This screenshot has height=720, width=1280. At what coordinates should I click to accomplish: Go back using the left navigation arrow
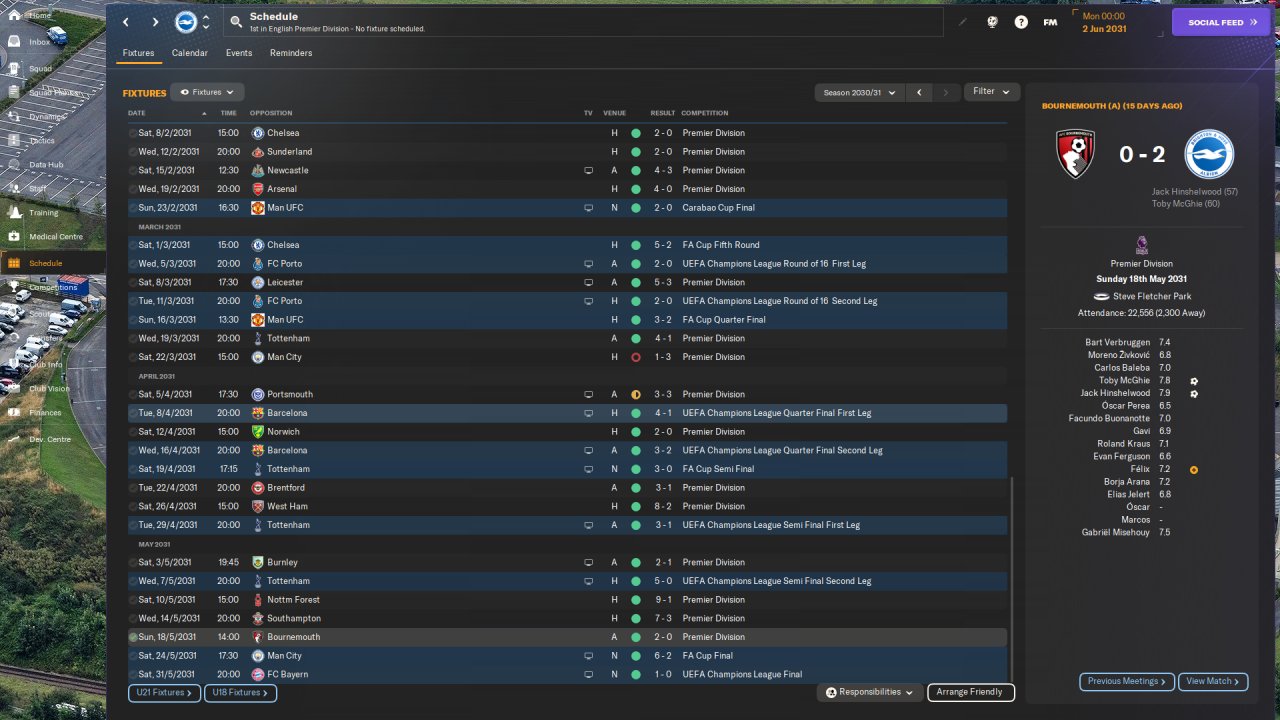(x=125, y=22)
